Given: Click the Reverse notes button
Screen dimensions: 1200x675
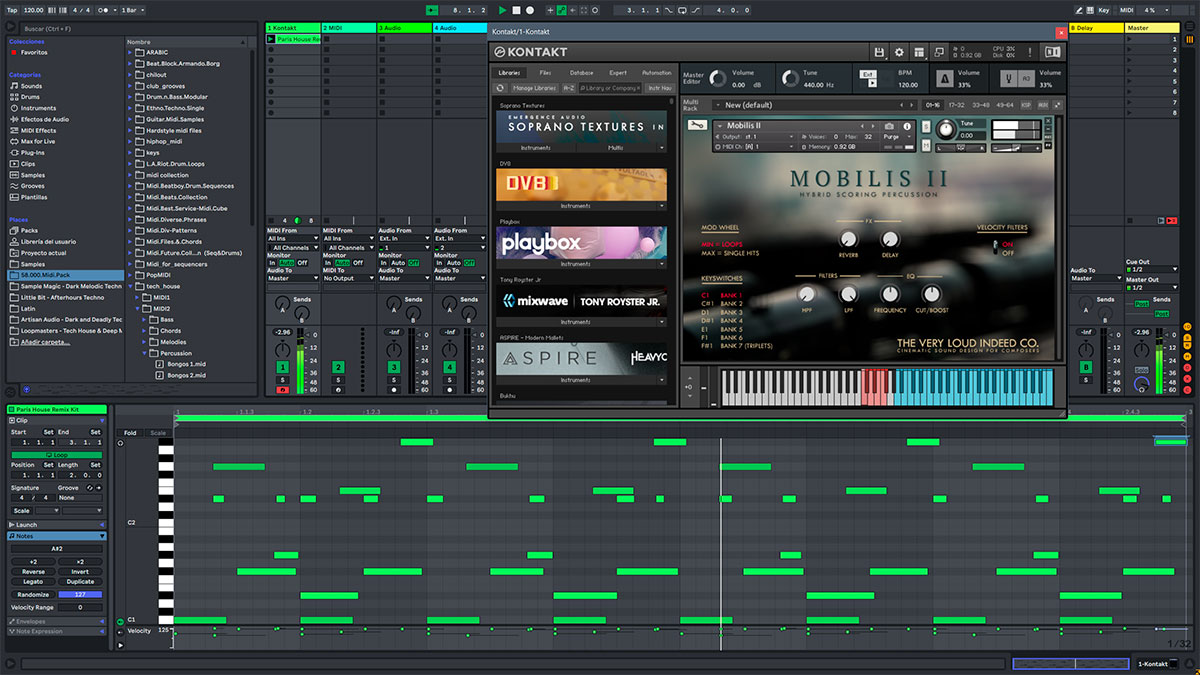Looking at the screenshot, I should coord(32,572).
